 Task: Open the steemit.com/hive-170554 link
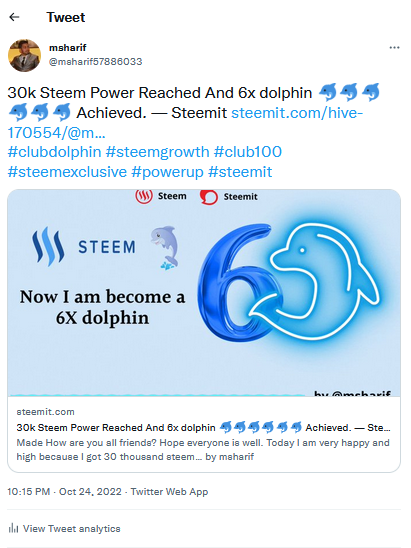pos(185,123)
